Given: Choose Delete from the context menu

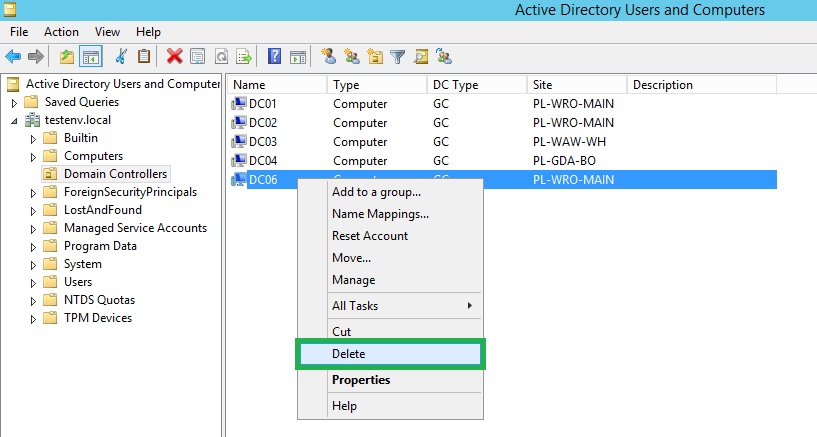Looking at the screenshot, I should coord(390,354).
